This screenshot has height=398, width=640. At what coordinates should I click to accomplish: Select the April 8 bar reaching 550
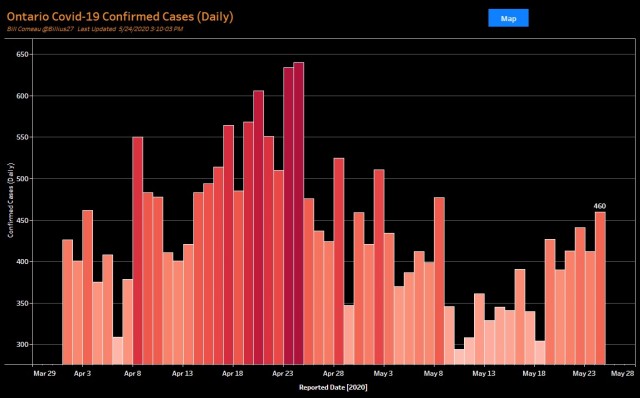[x=138, y=251]
